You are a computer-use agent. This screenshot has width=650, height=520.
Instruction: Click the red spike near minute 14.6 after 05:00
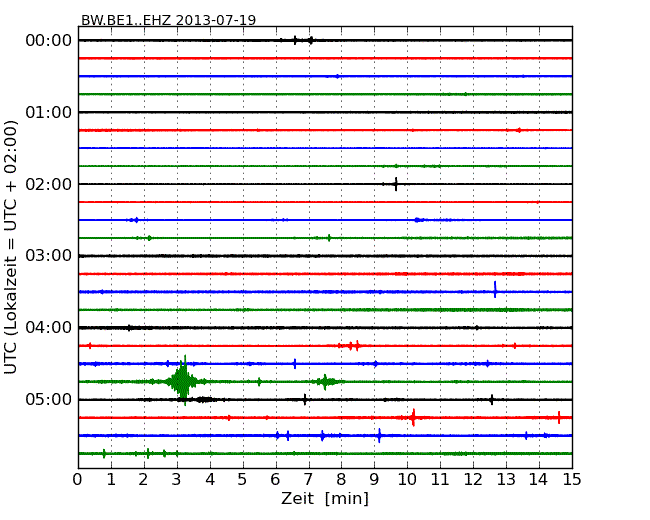559,417
